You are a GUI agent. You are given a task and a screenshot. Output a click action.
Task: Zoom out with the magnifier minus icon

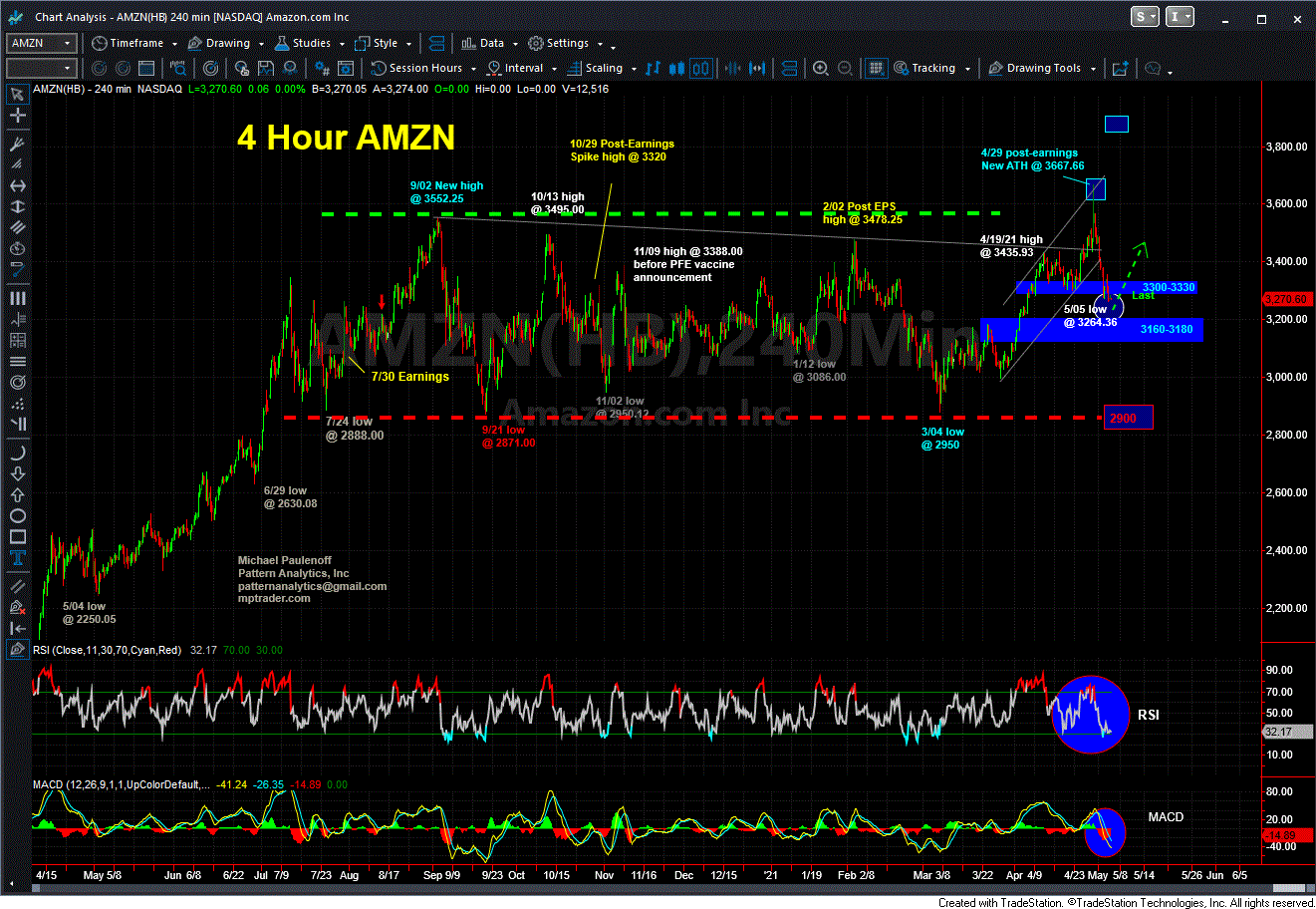click(845, 68)
